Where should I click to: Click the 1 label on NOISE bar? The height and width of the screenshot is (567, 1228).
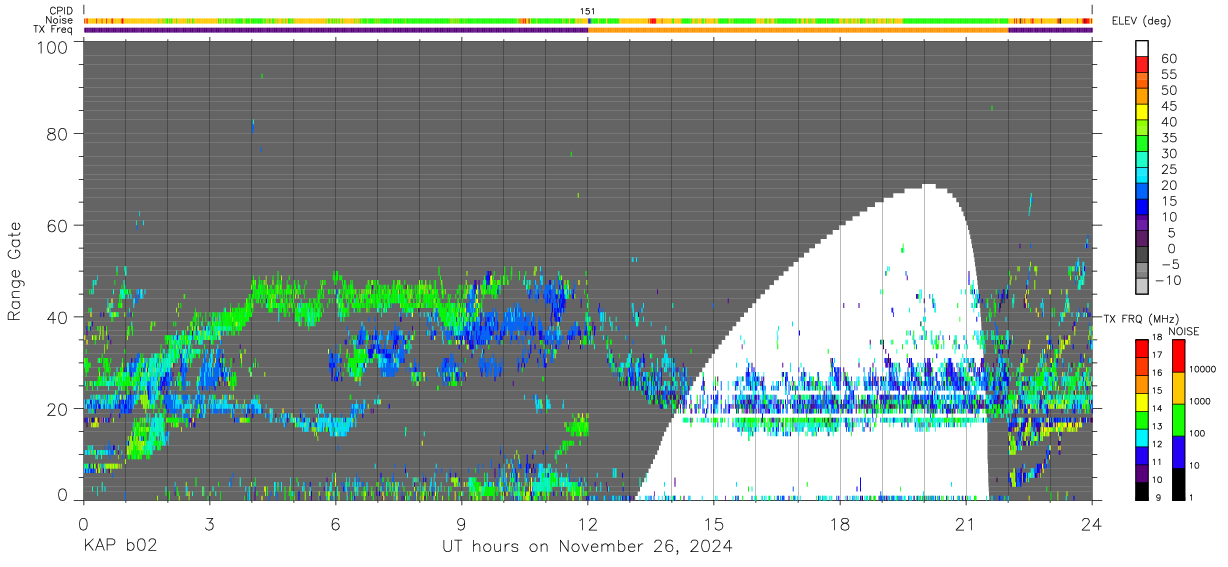[1189, 499]
